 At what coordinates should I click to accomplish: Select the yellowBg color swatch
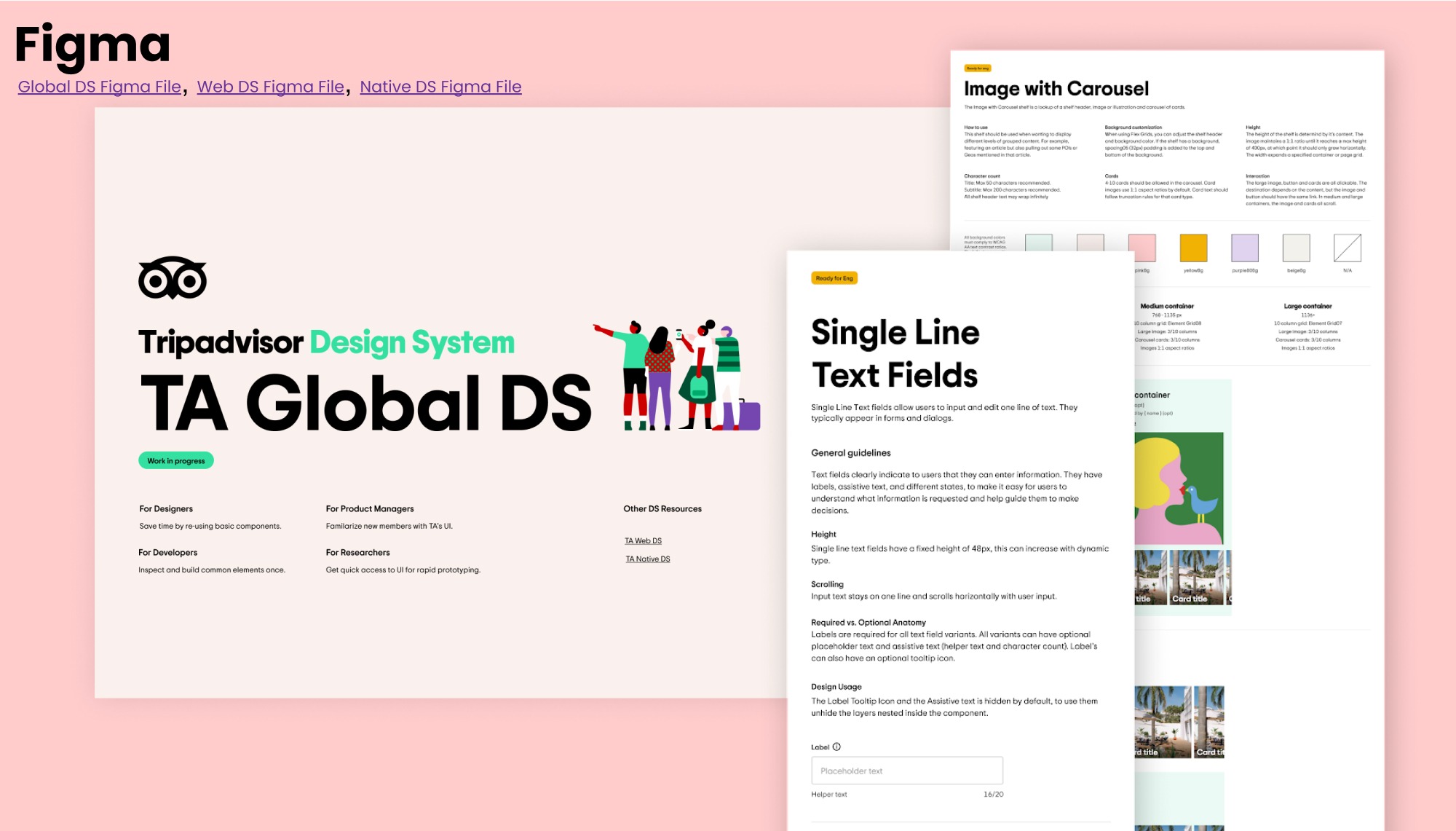(x=1193, y=248)
